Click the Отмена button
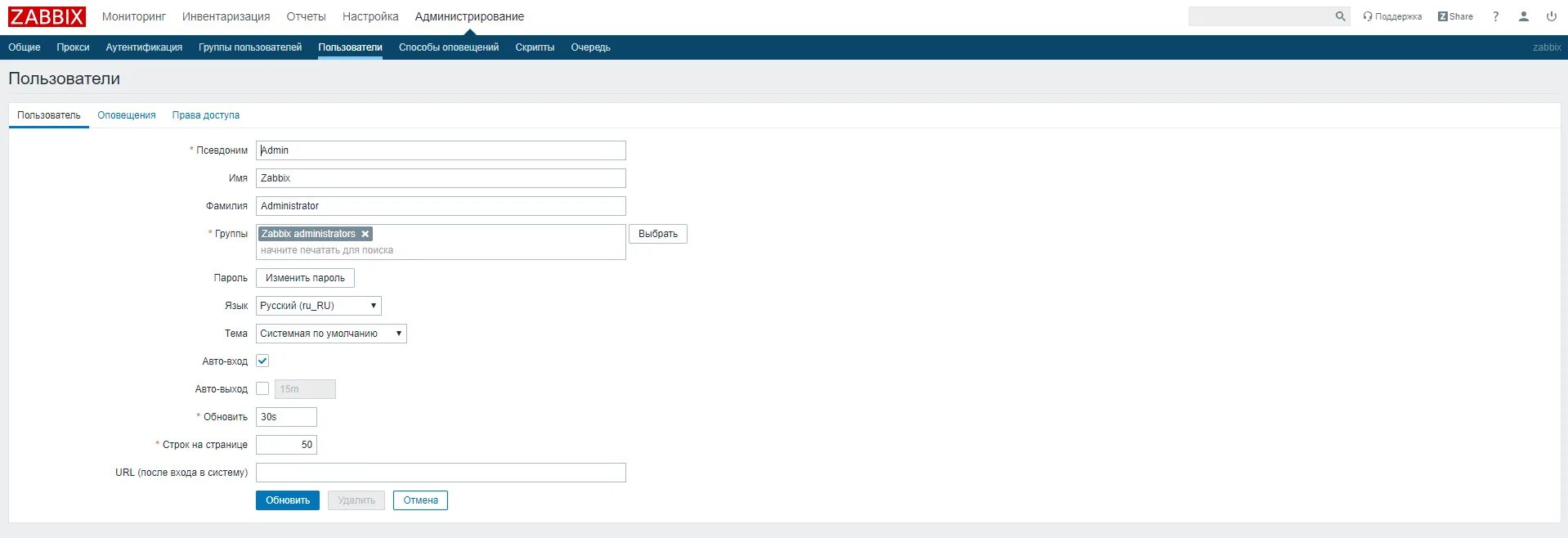 (420, 500)
